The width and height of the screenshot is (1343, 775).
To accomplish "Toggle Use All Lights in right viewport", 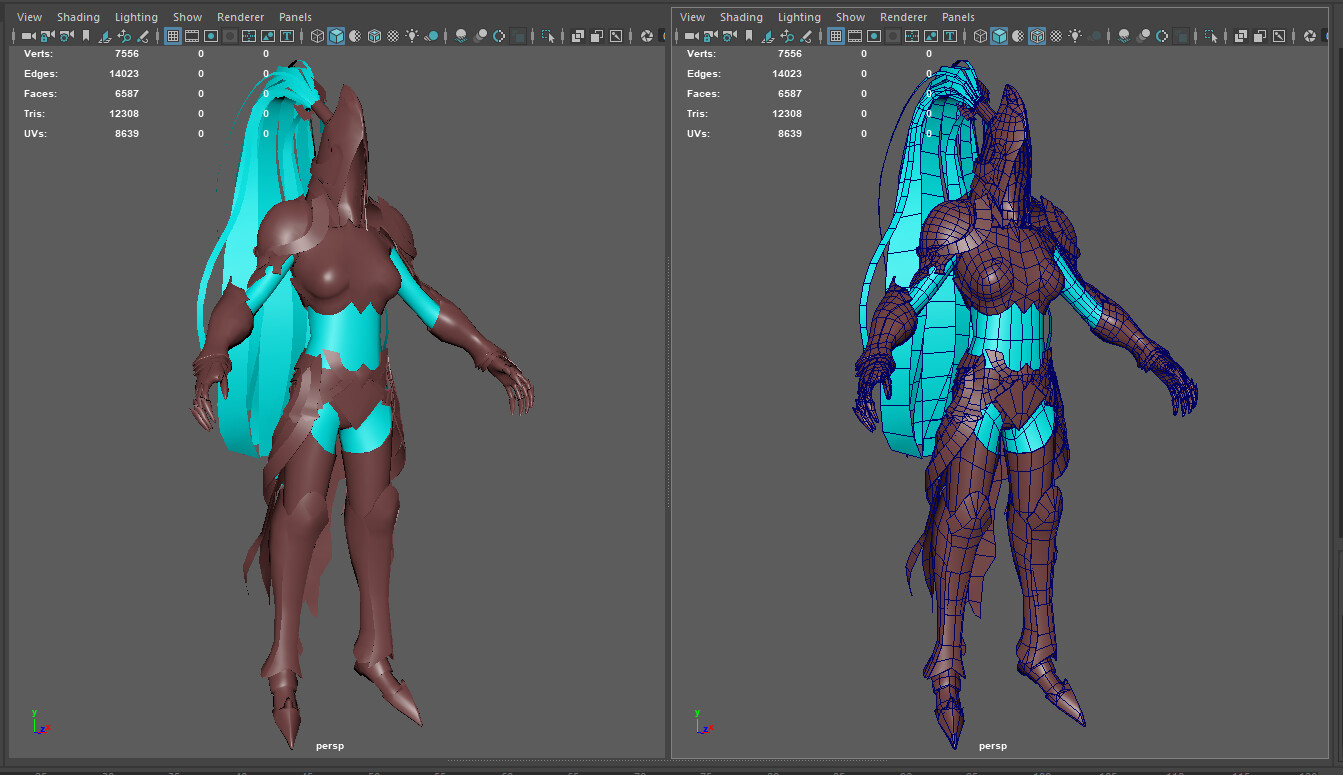I will tap(1075, 36).
